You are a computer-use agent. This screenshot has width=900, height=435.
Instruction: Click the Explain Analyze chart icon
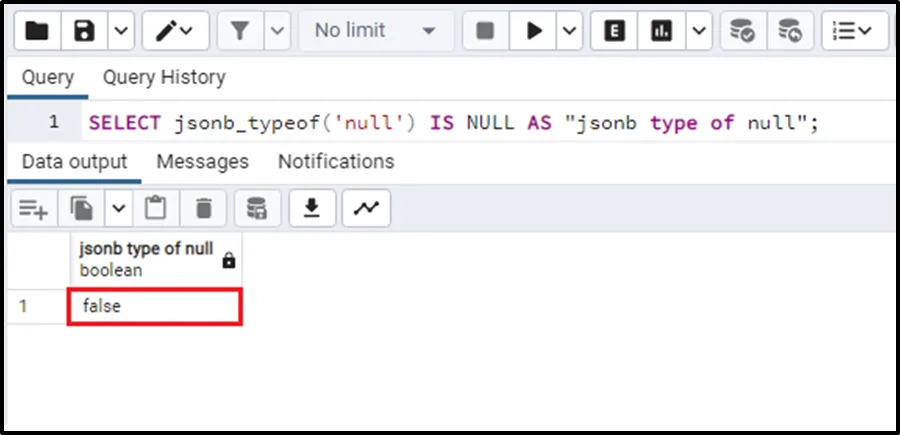coord(661,31)
